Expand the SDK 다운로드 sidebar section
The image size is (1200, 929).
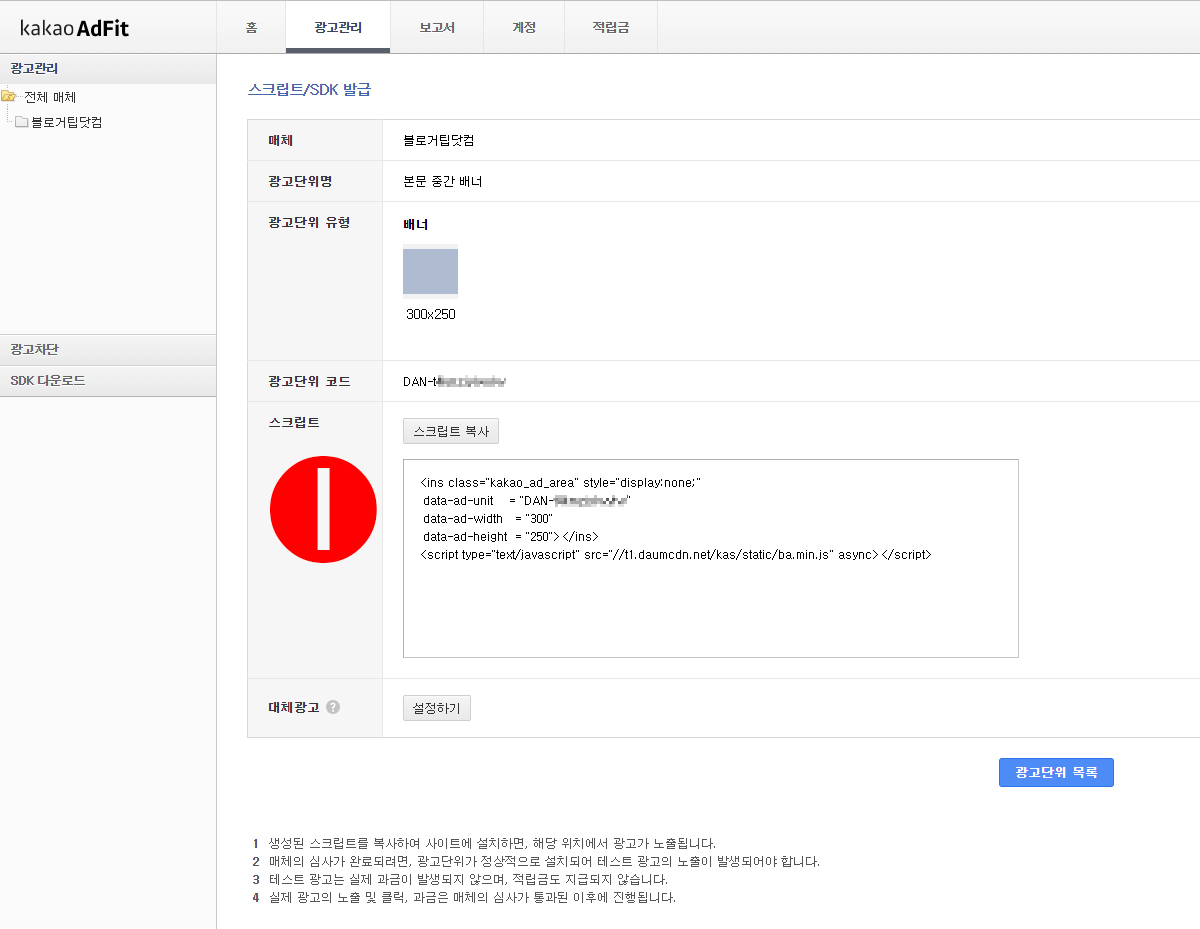tap(108, 381)
